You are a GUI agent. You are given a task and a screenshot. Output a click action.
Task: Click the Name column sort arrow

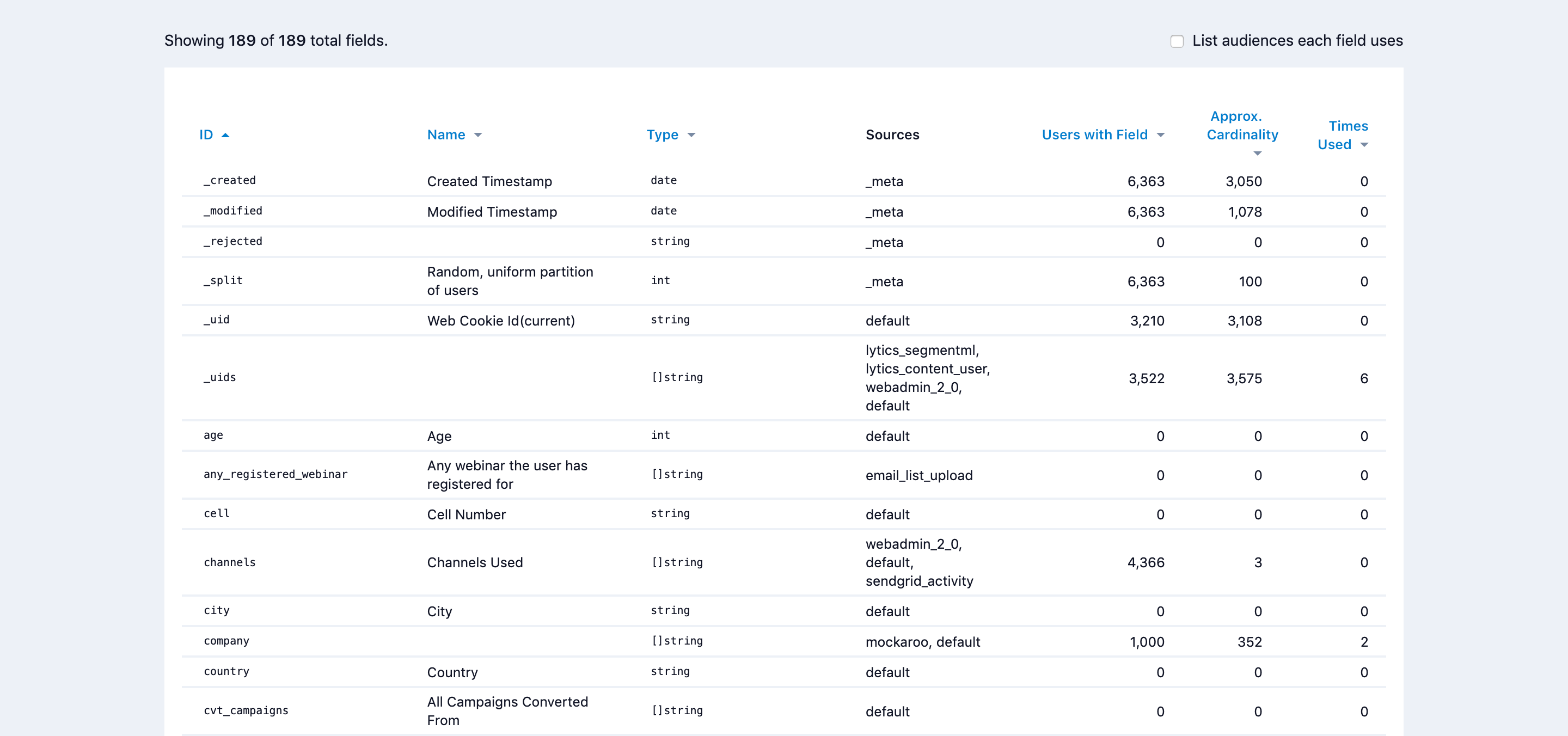(x=478, y=135)
